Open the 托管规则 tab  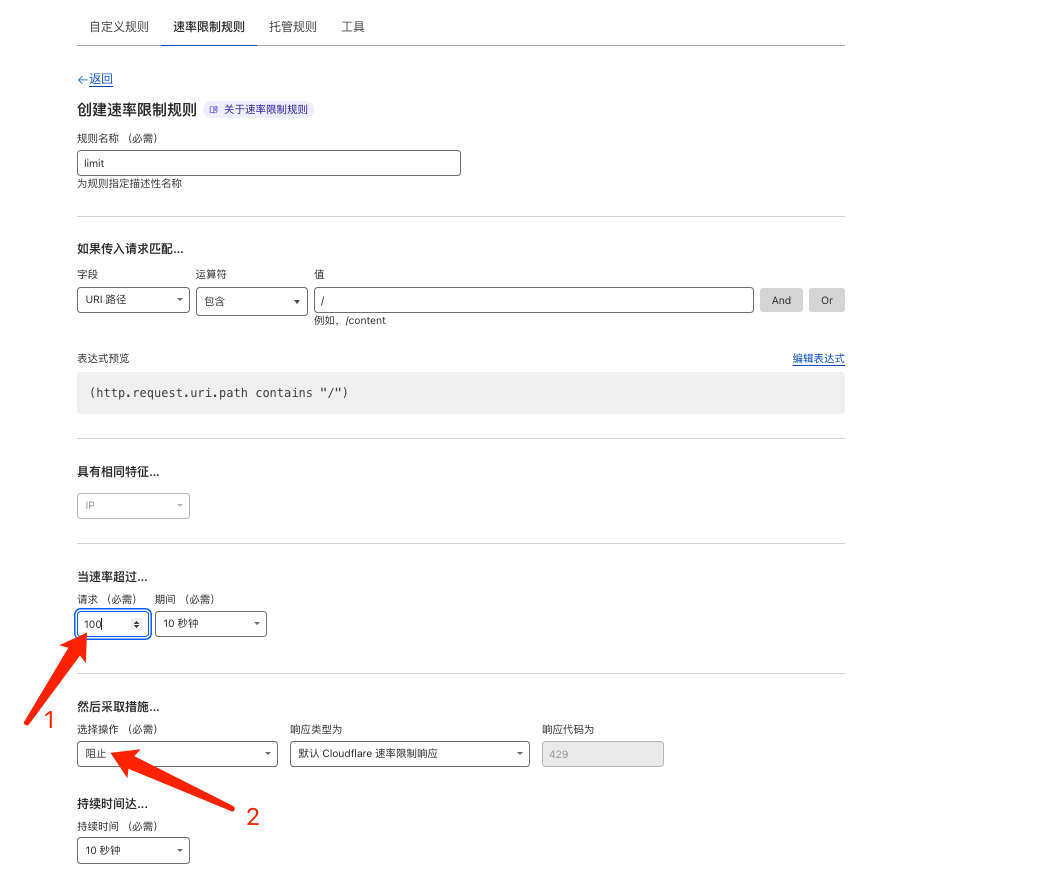293,27
